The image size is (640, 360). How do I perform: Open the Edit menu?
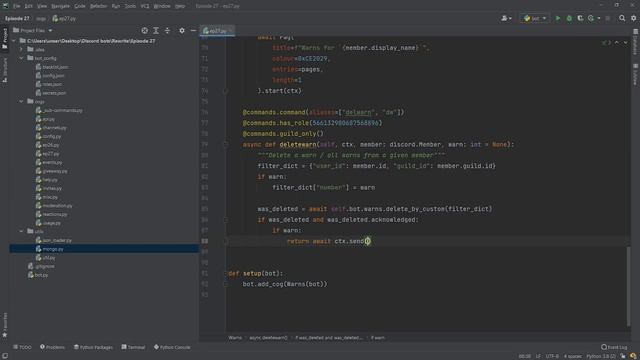coord(29,6)
